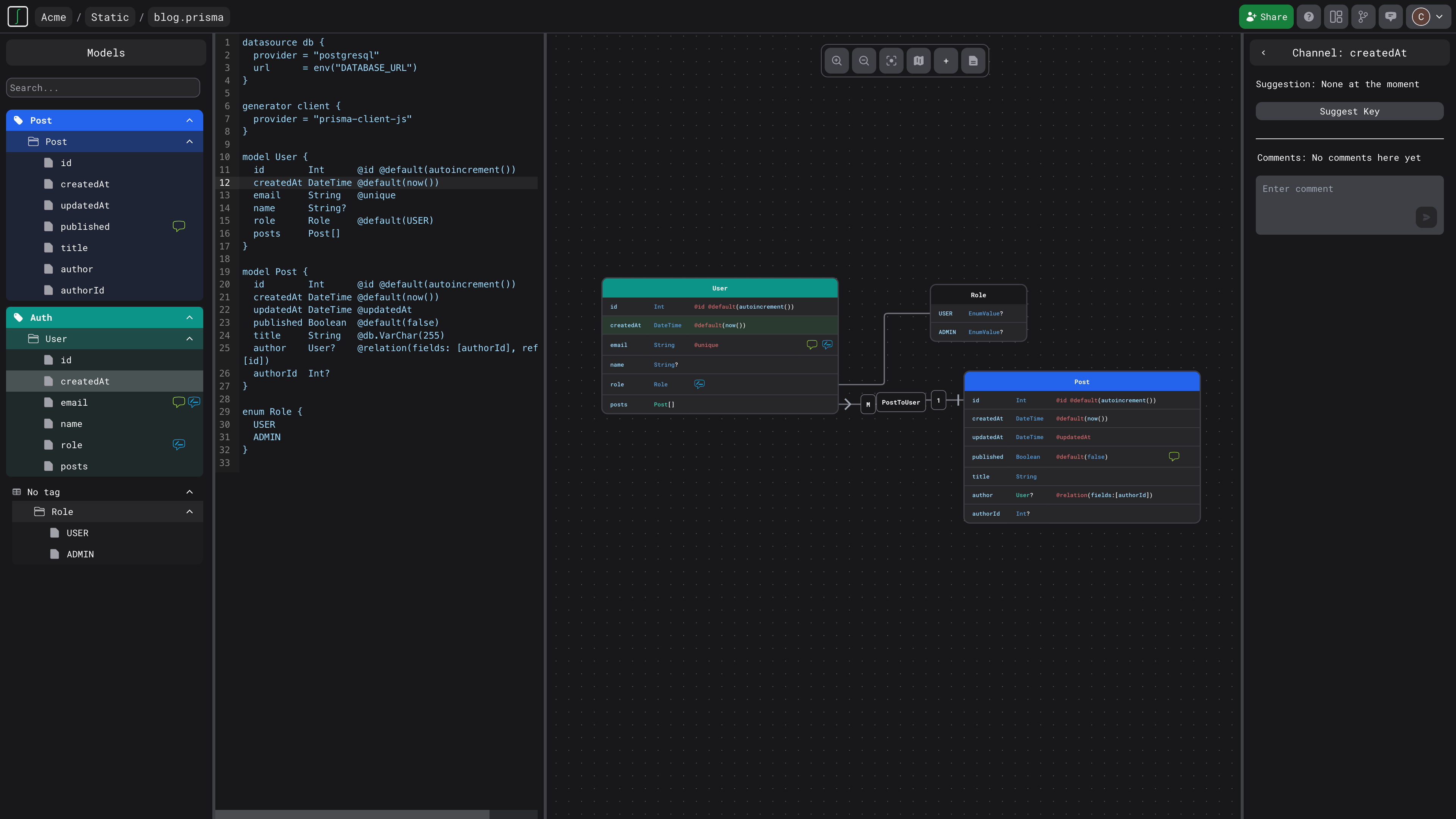The image size is (1456, 819).
Task: Click 'enum Role {' line in code editor
Action: click(x=273, y=411)
